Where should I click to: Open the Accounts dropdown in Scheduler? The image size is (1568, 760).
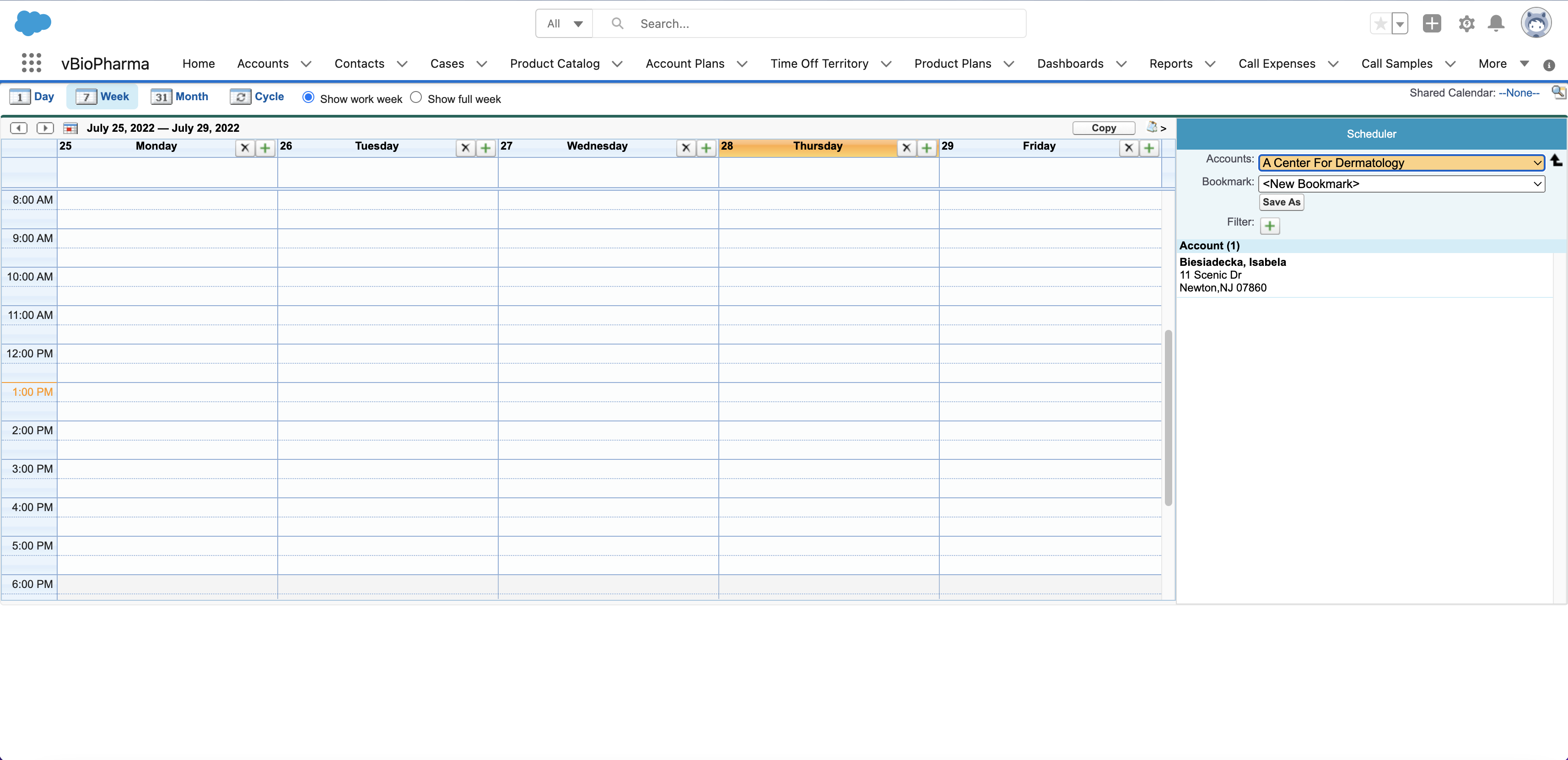point(1401,162)
